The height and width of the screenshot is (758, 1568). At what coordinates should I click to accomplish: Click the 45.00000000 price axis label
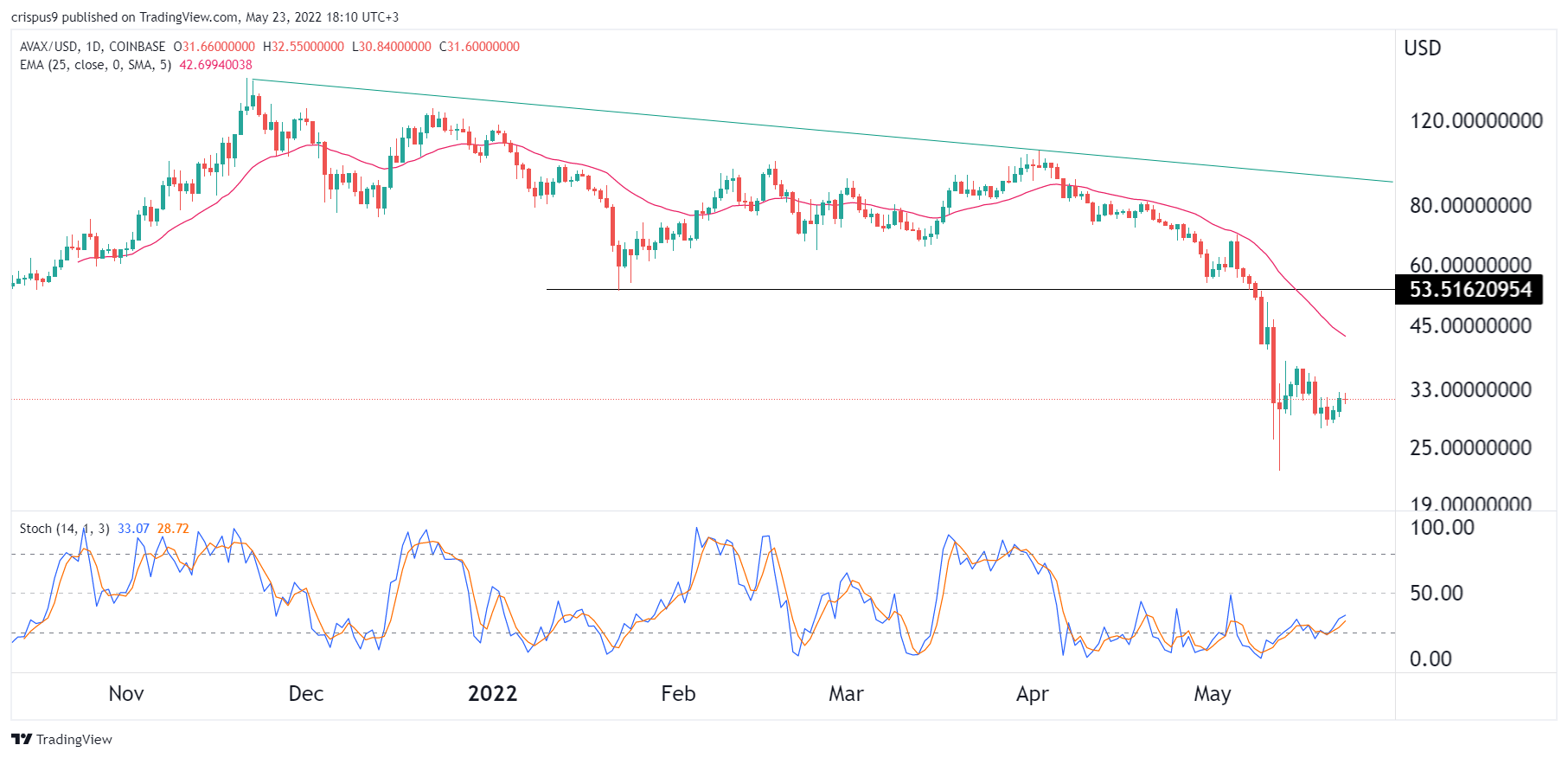1470,325
